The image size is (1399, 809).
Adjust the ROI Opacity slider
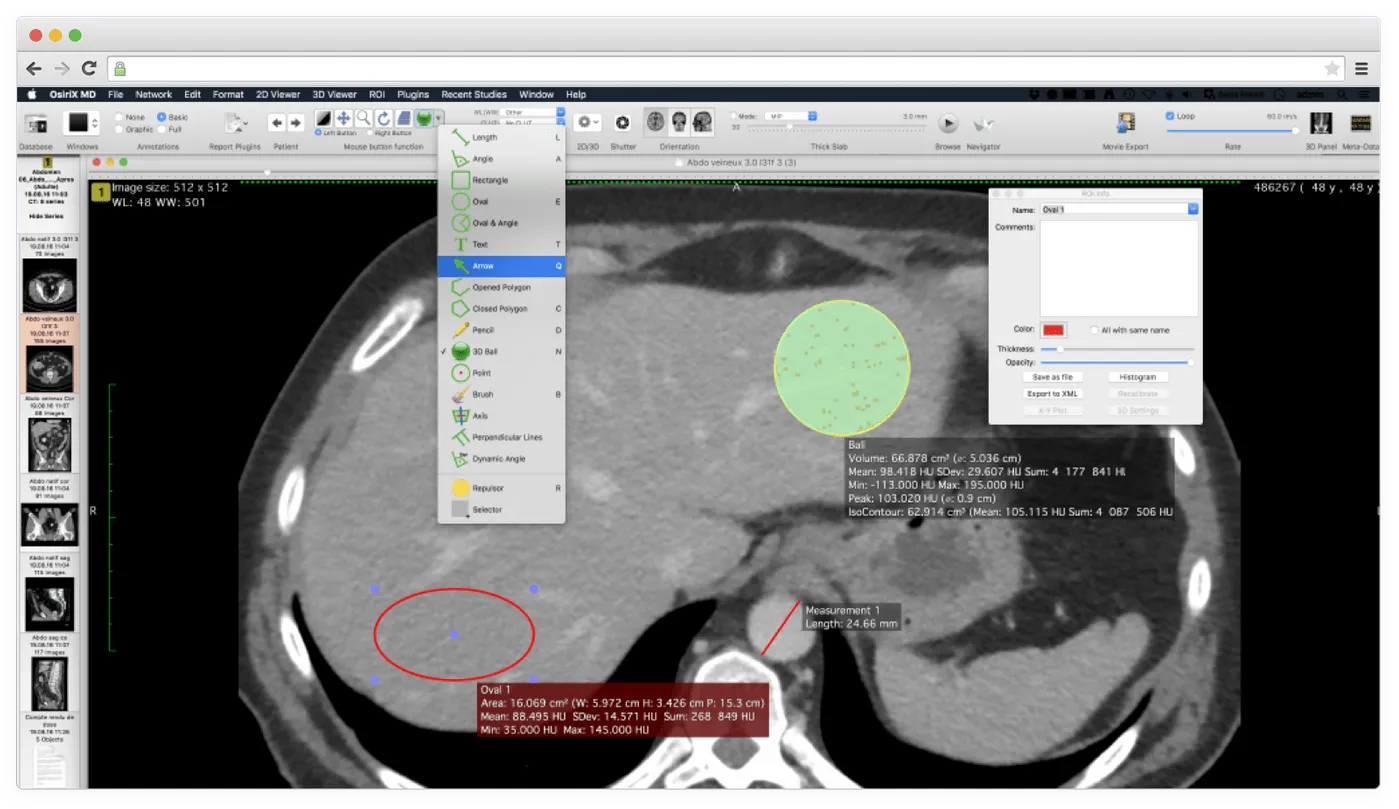1116,362
